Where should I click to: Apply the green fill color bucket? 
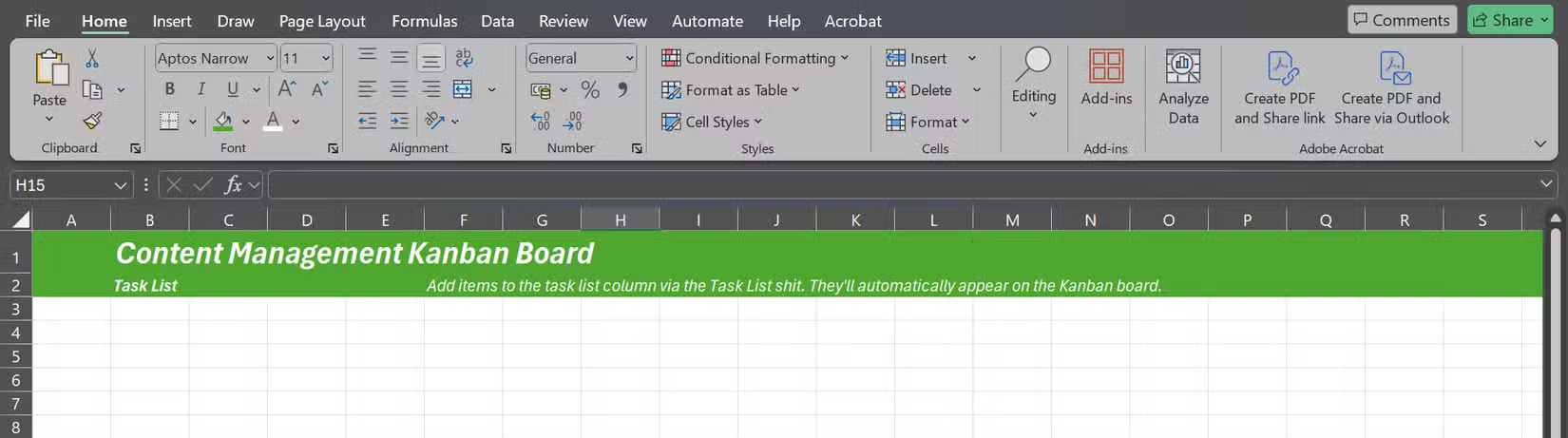pos(223,121)
